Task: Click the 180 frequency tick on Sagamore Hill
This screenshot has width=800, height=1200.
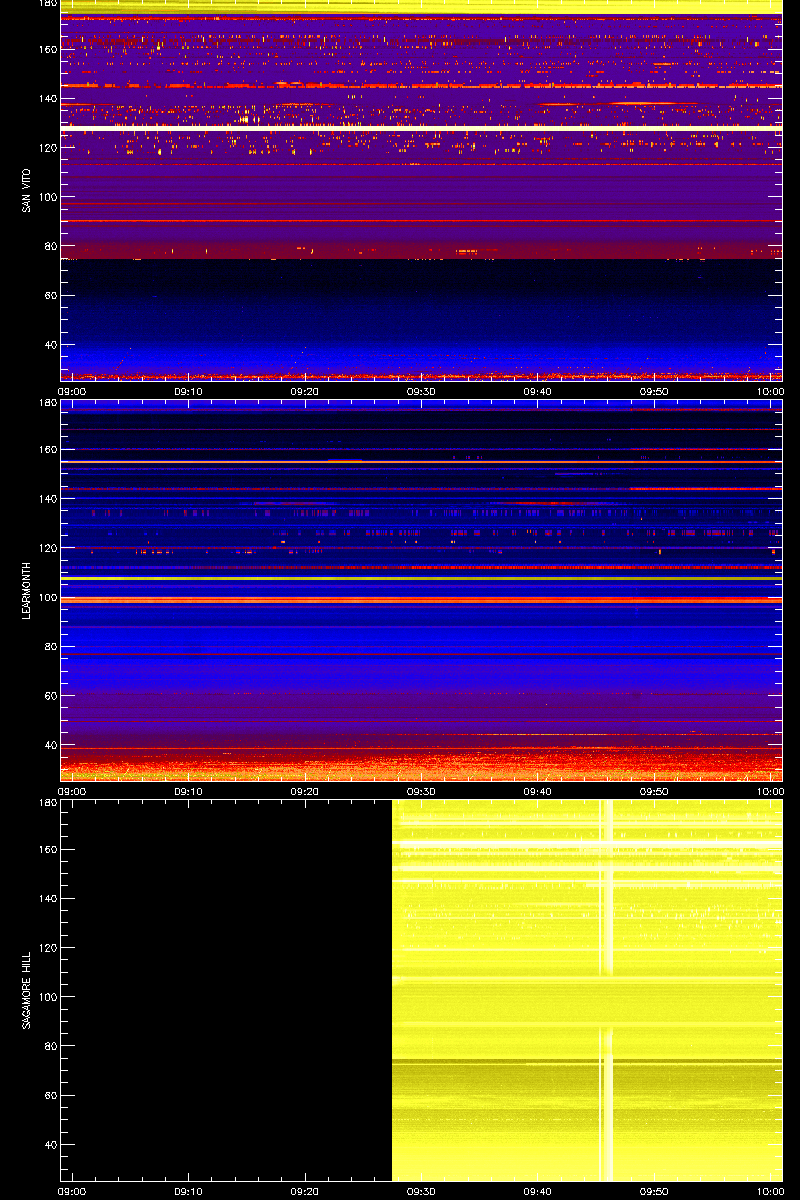Action: (47, 803)
